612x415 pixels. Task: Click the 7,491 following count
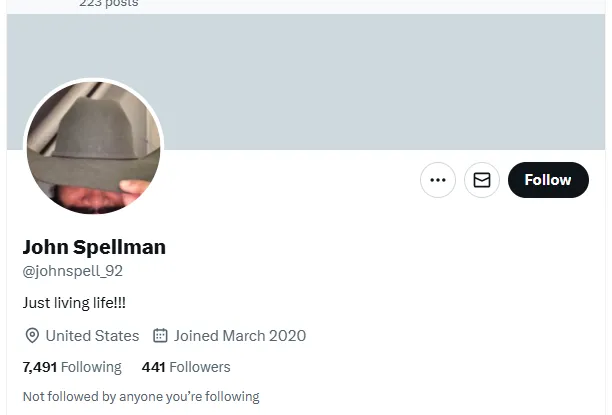[x=40, y=367]
